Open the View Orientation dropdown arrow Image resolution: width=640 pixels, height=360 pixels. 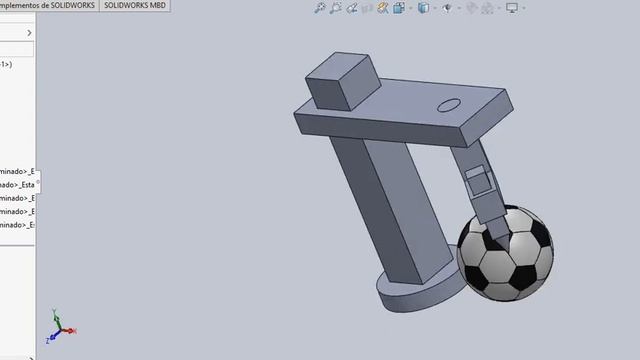click(410, 8)
